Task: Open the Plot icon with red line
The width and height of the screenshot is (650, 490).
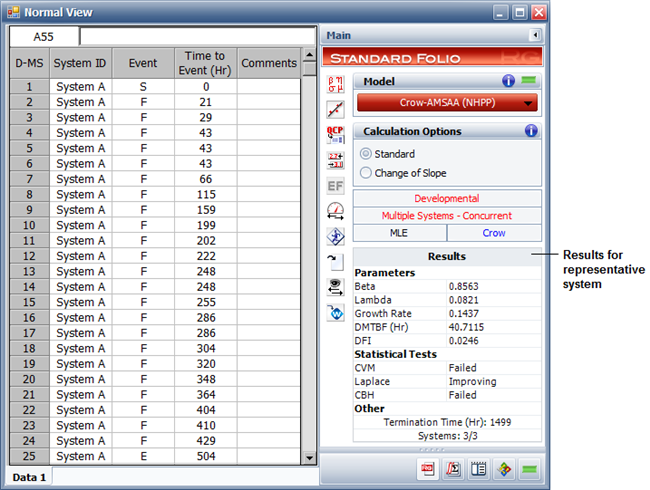Action: [x=335, y=110]
